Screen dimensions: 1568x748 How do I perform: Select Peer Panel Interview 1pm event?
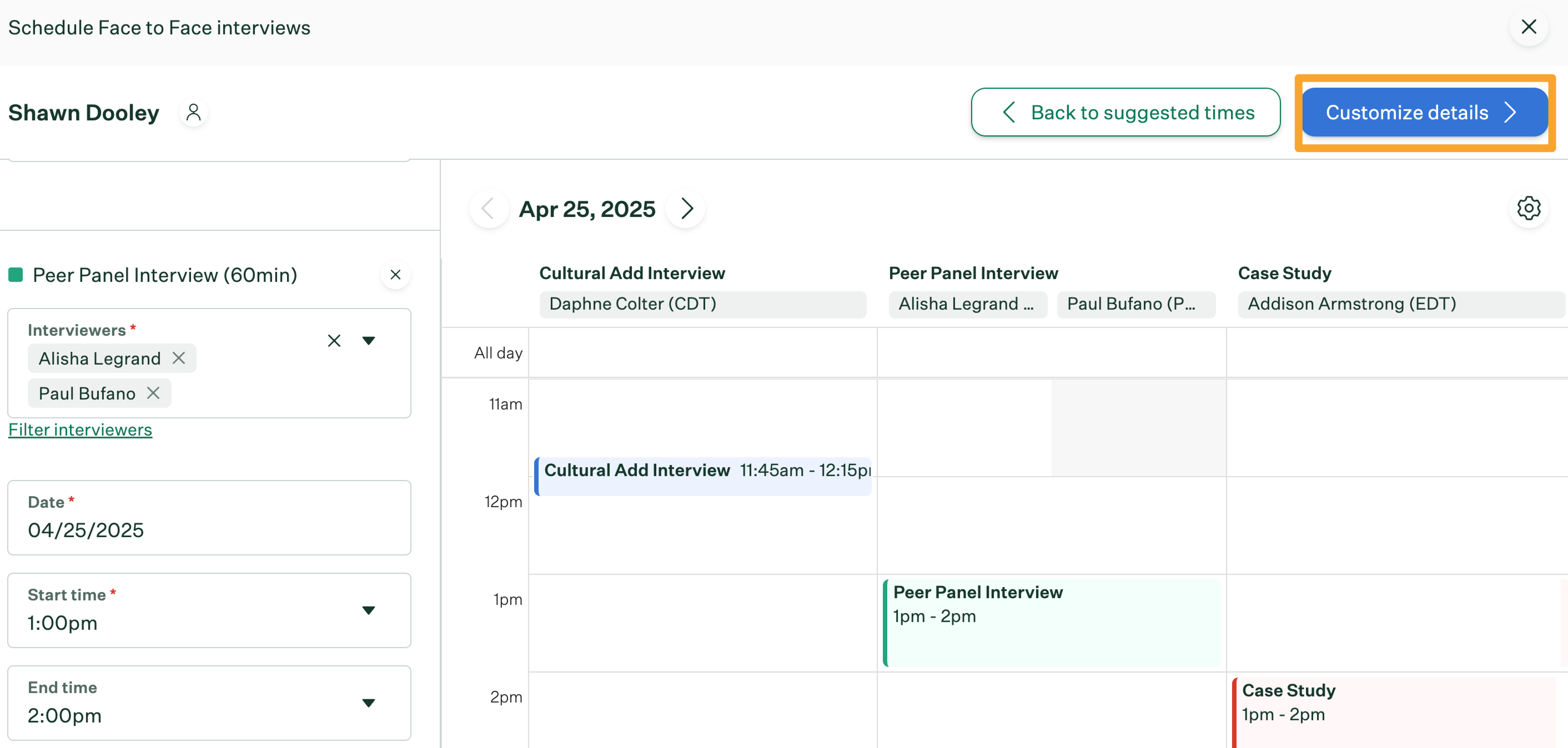[1051, 623]
